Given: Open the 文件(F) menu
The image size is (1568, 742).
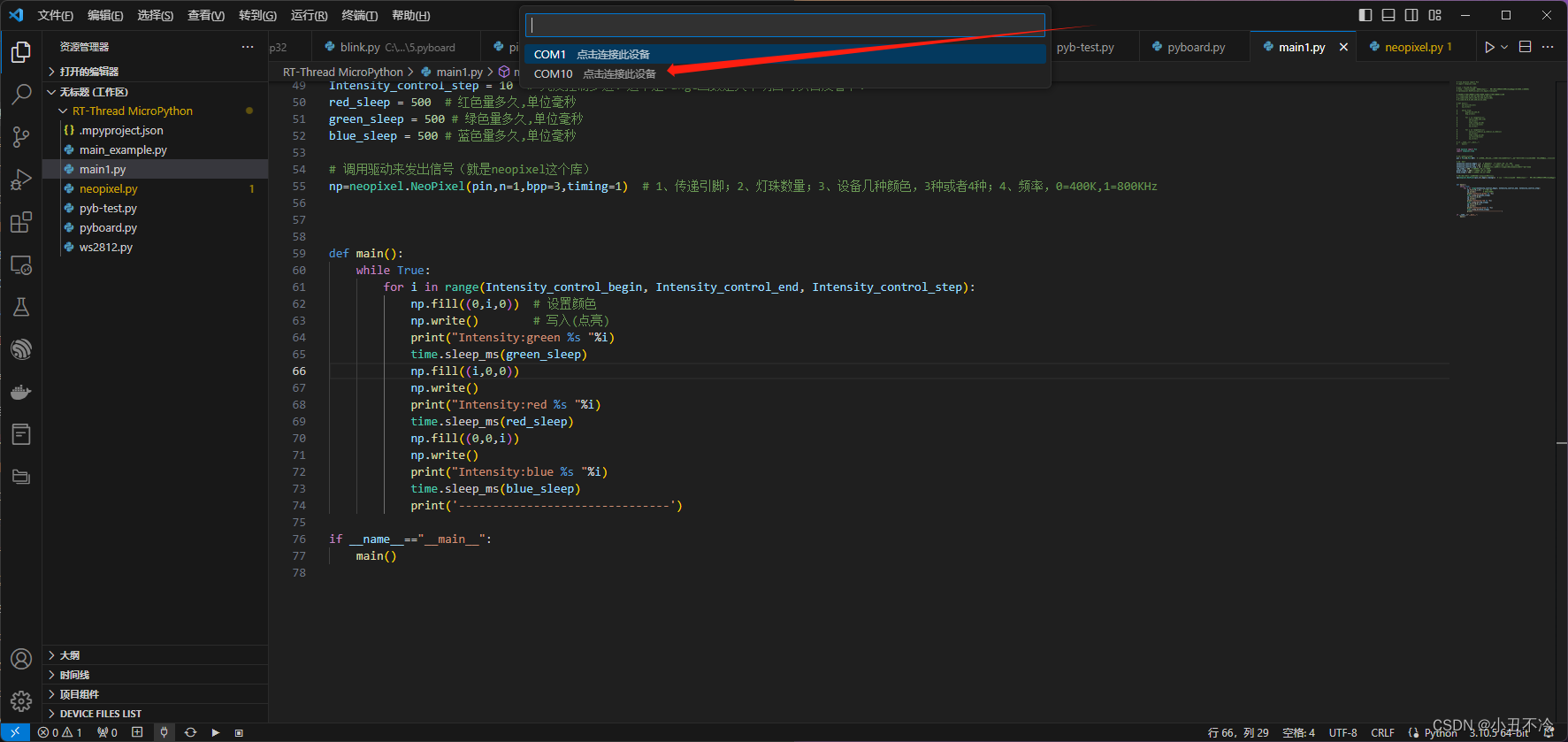Looking at the screenshot, I should pos(55,16).
